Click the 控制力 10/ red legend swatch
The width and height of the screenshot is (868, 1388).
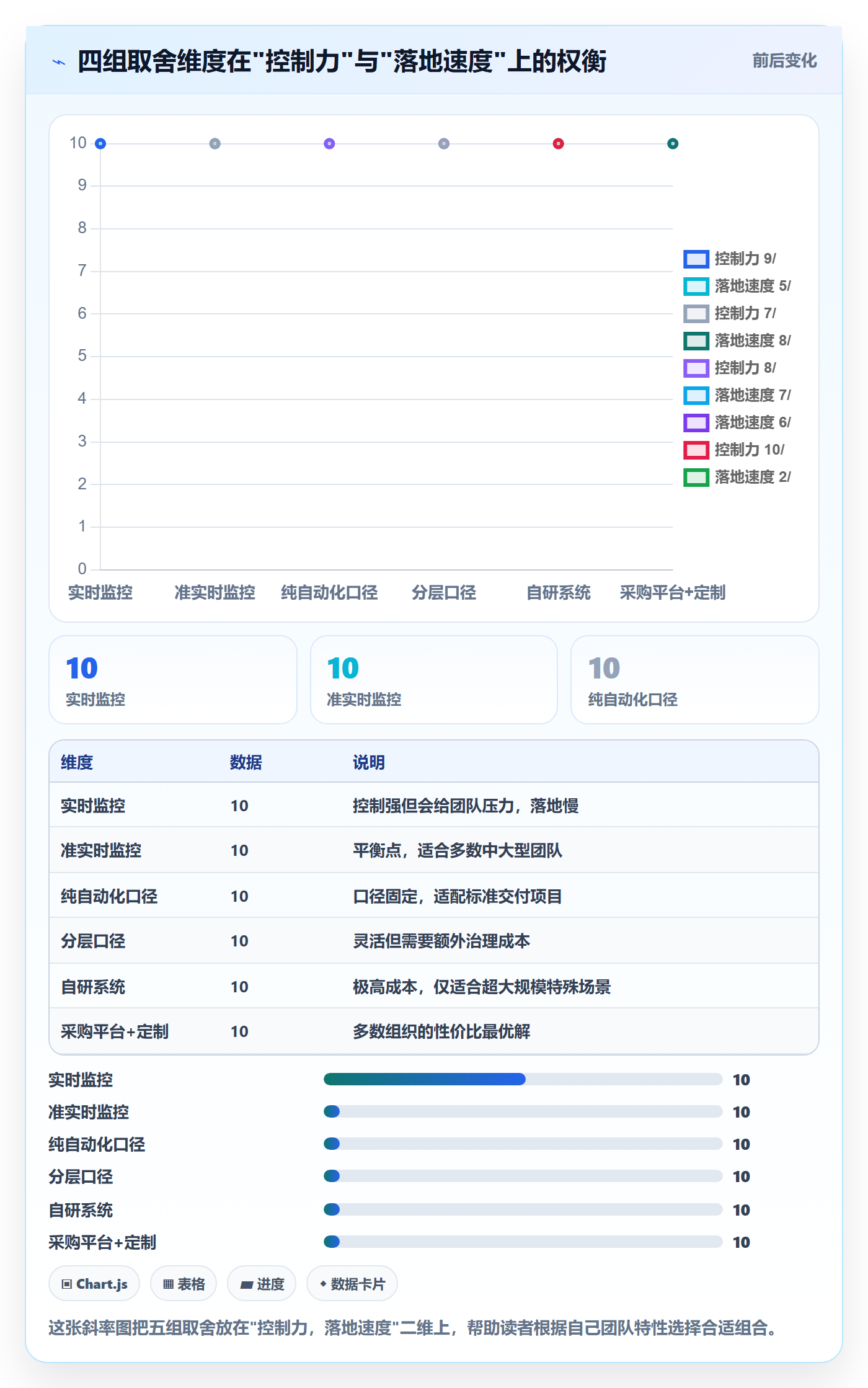696,450
